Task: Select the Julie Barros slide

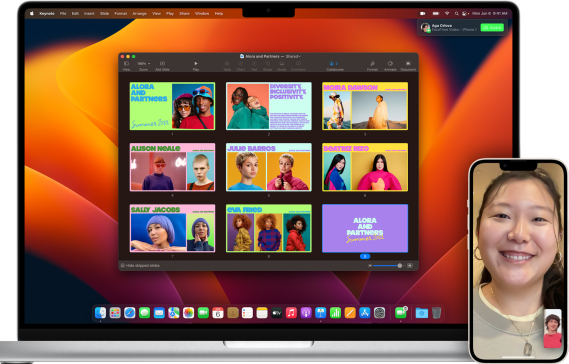Action: point(269,167)
